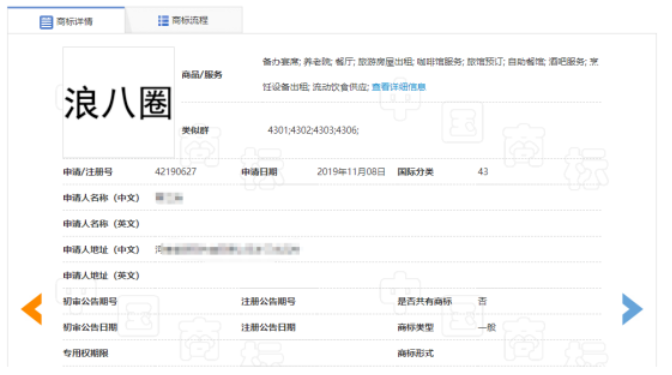The image size is (672, 375).
Task: Click the 初审公告日期 label
Action: click(90, 327)
